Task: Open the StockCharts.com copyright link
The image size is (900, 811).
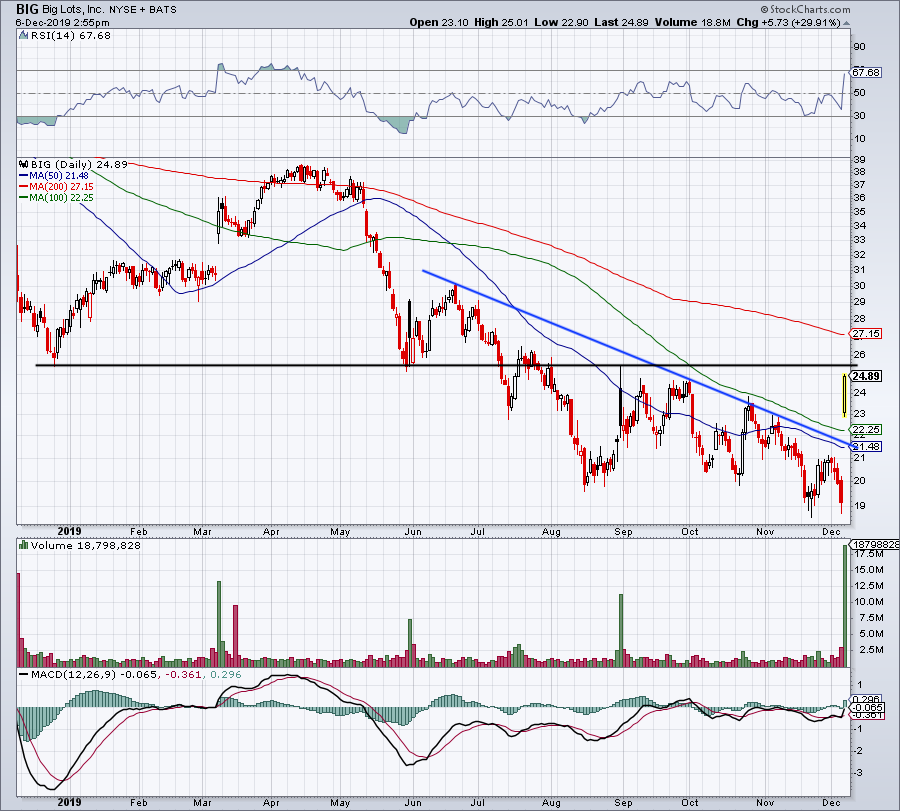Action: [x=805, y=10]
